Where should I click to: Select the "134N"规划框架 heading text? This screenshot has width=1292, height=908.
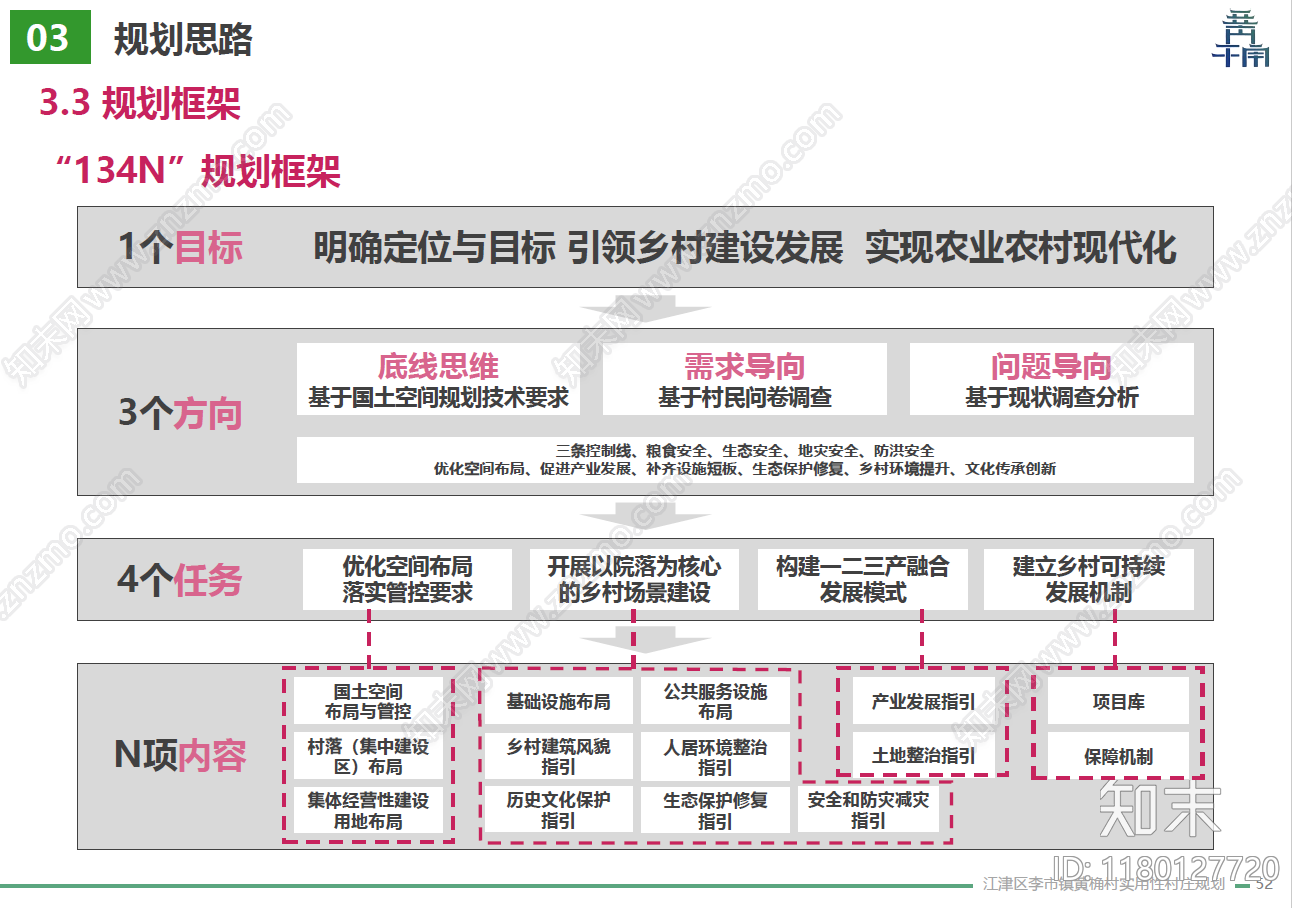pyautogui.click(x=198, y=170)
